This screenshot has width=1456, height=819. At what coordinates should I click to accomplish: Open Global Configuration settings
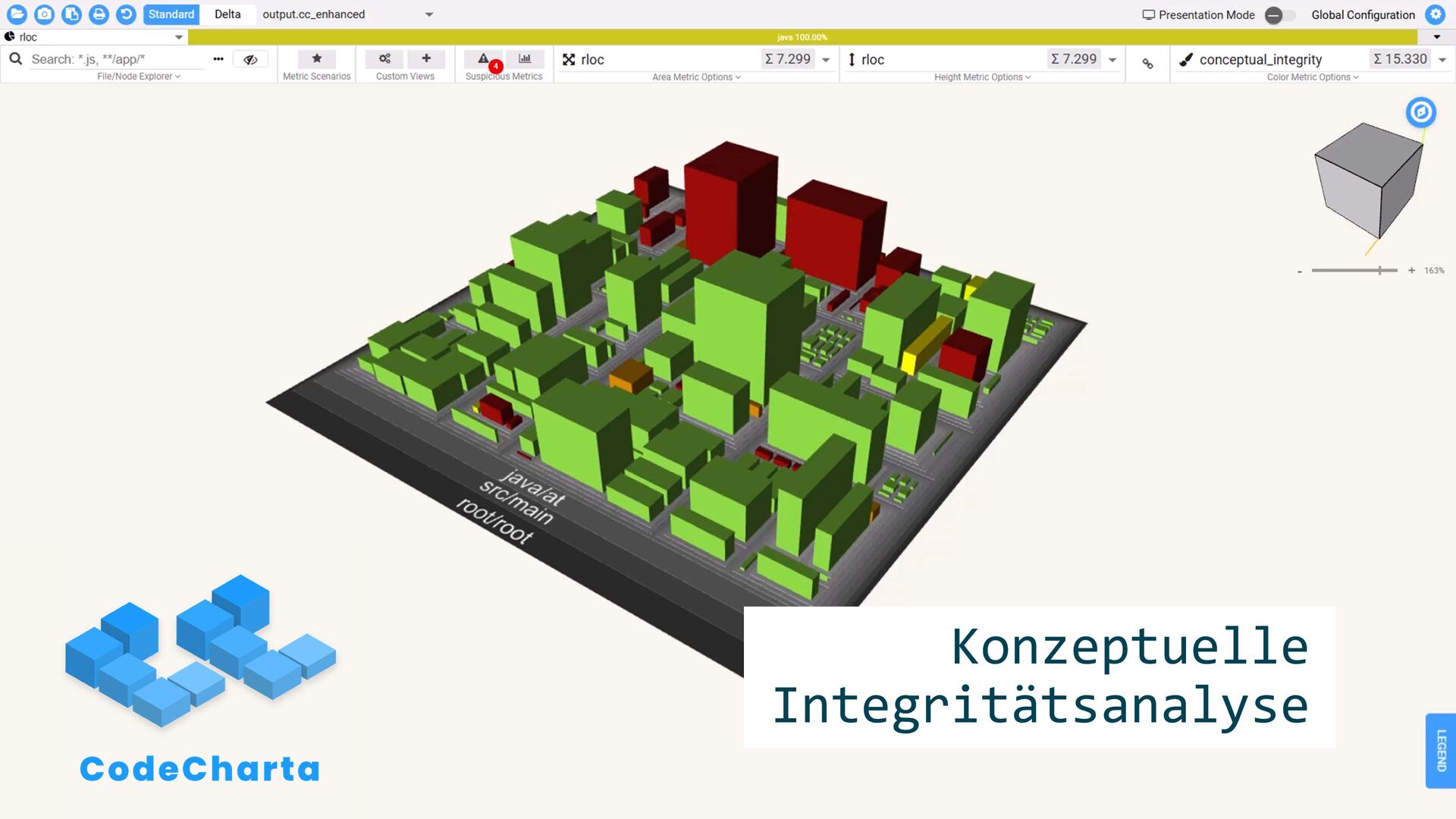[1435, 14]
